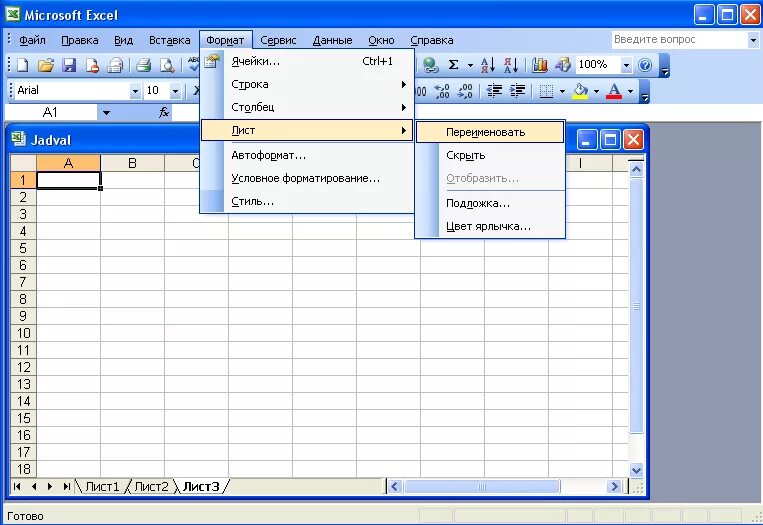The width and height of the screenshot is (763, 525).
Task: Click the Excel application icon in the main title bar
Action: tap(13, 15)
